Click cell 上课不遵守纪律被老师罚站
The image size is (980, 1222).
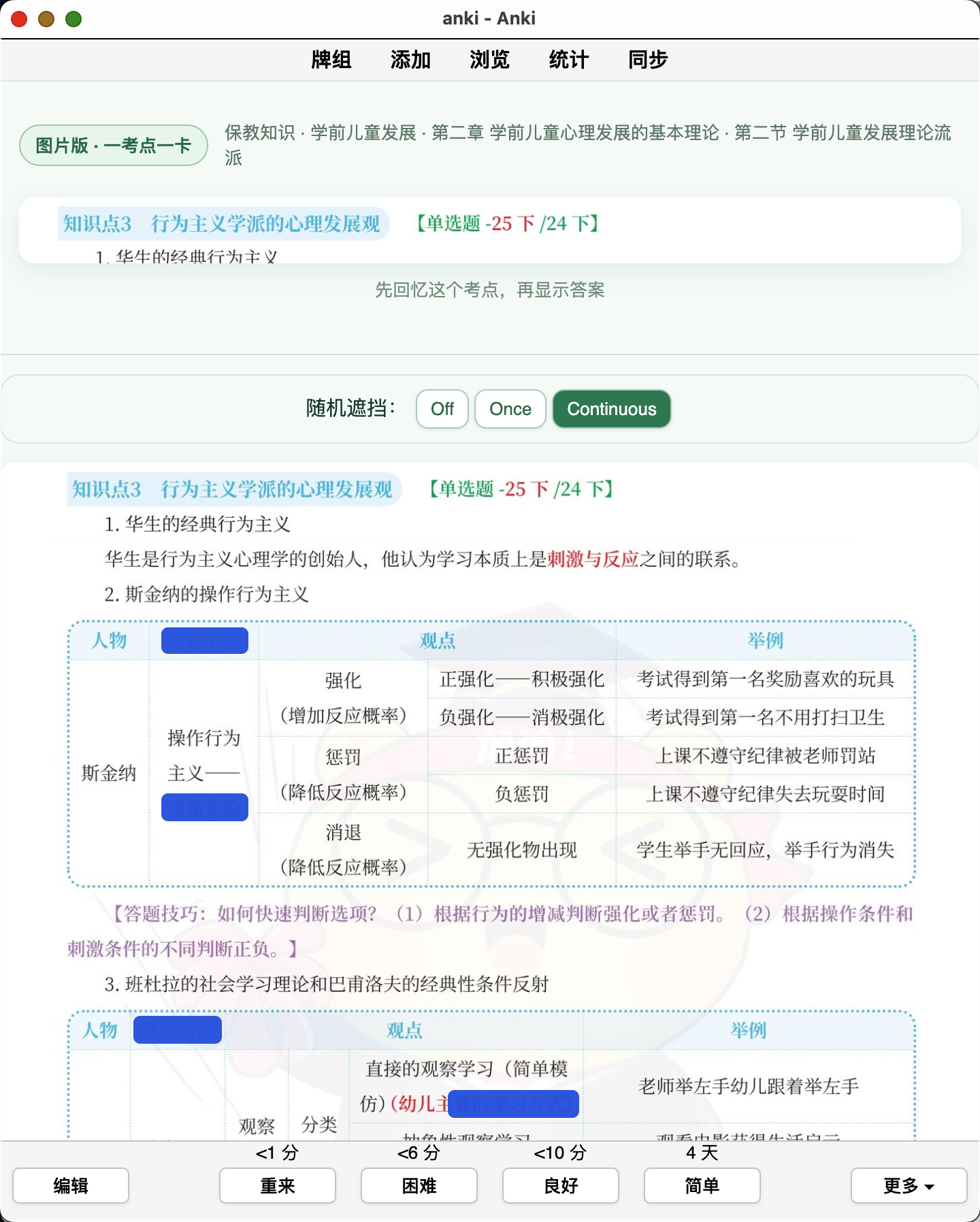tap(766, 756)
